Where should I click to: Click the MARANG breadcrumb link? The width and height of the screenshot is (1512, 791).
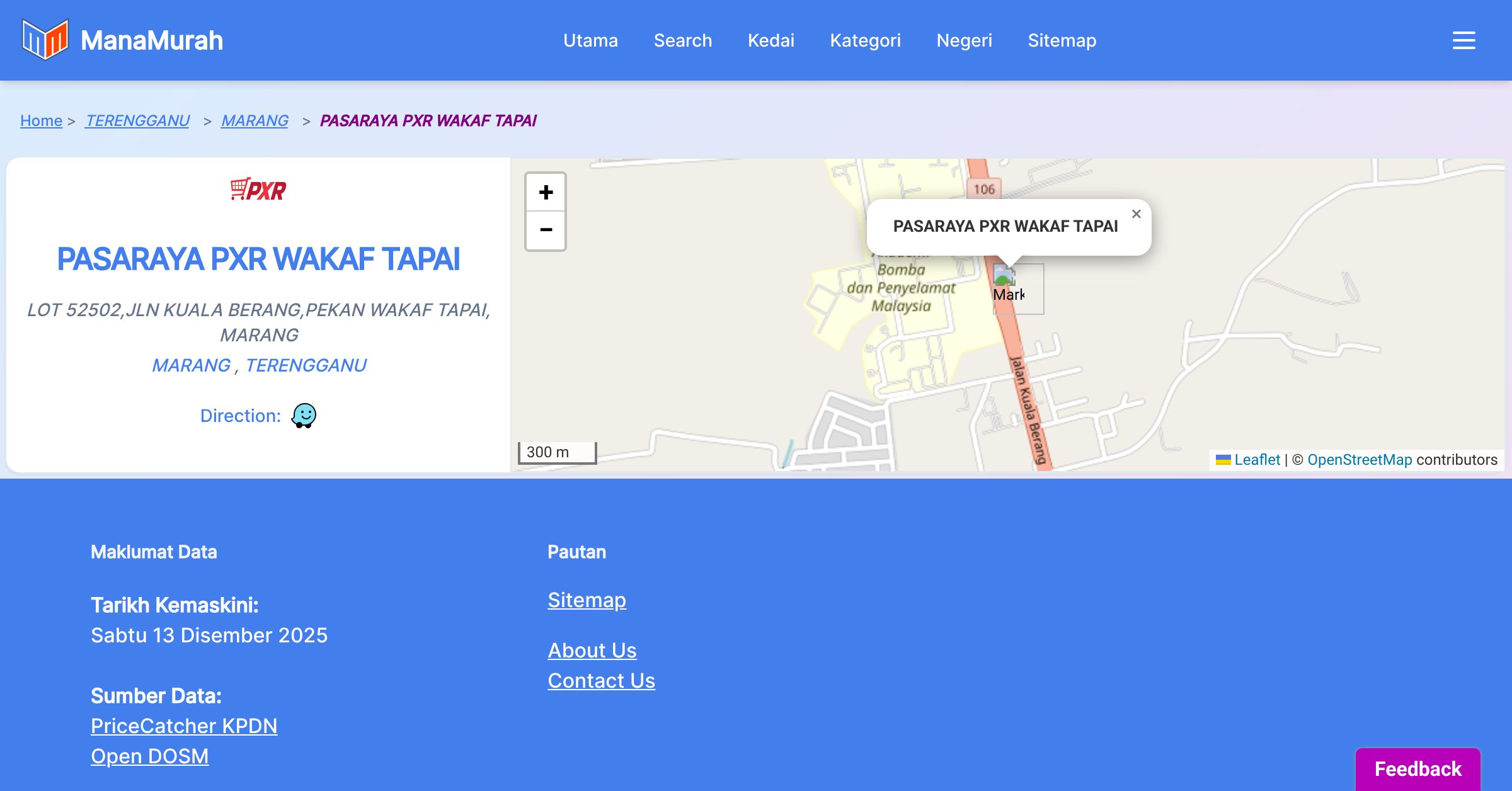(x=255, y=120)
